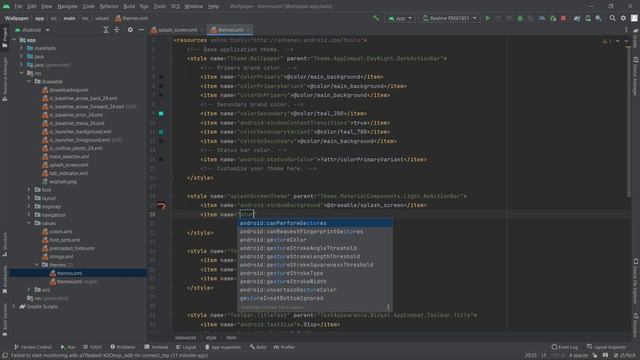The image size is (640, 360).
Task: Expand the navigation folder
Action: pyautogui.click(x=29, y=215)
